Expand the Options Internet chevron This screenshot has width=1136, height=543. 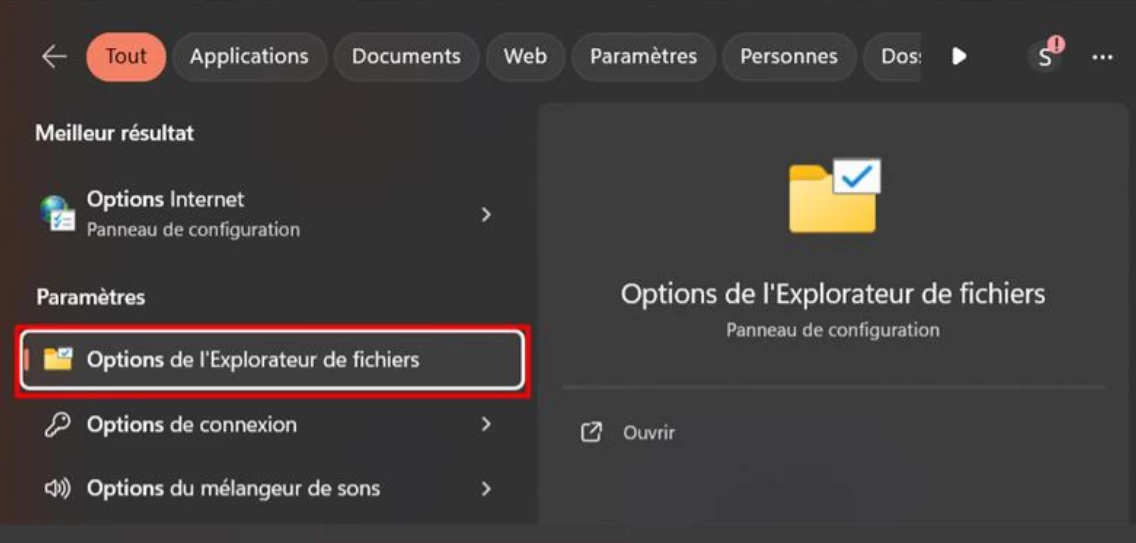(486, 214)
